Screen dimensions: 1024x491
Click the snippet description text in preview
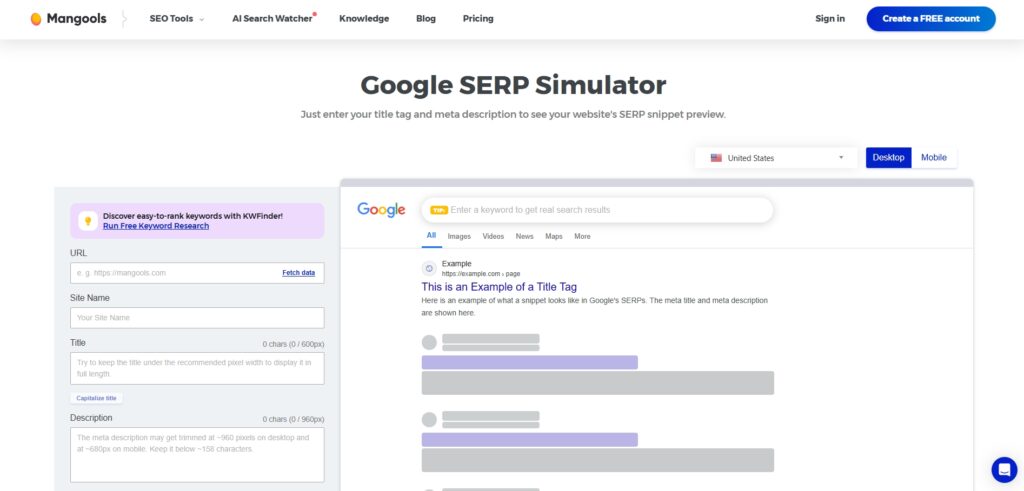point(594,307)
